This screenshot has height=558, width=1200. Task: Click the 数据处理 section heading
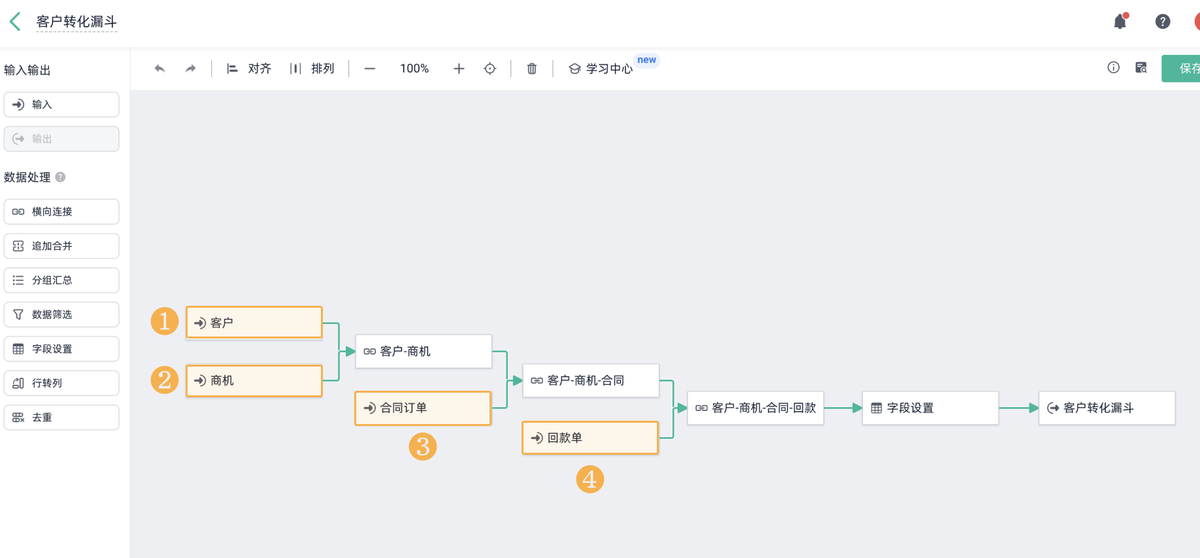point(27,178)
